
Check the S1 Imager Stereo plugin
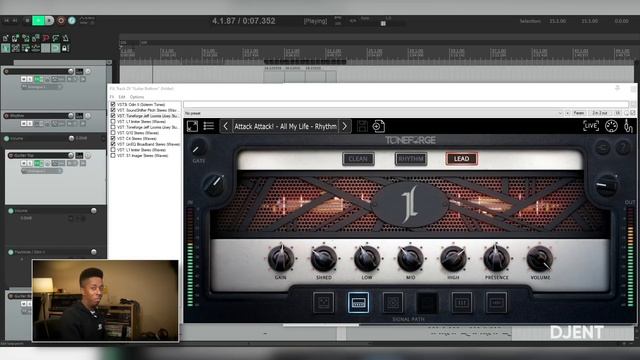click(113, 156)
